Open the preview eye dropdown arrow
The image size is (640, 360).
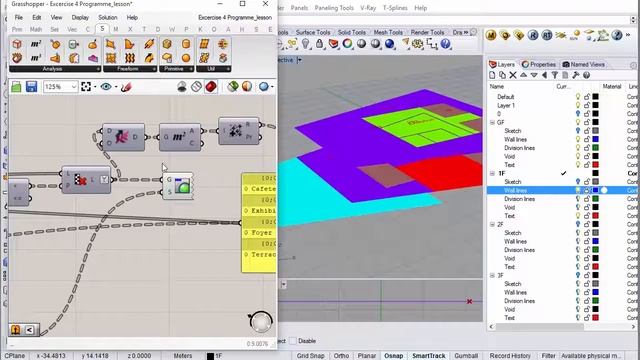click(116, 87)
